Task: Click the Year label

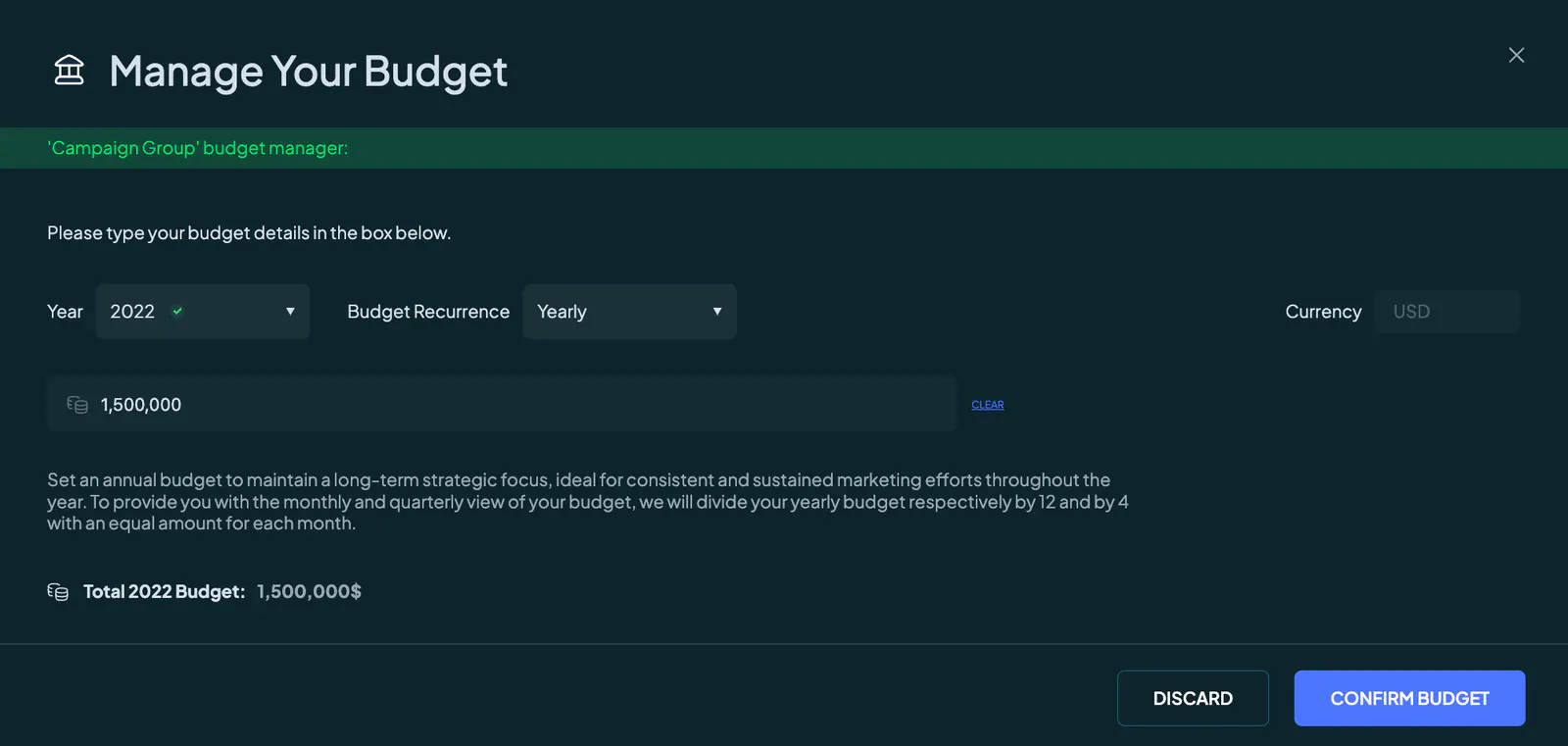Action: 65,312
